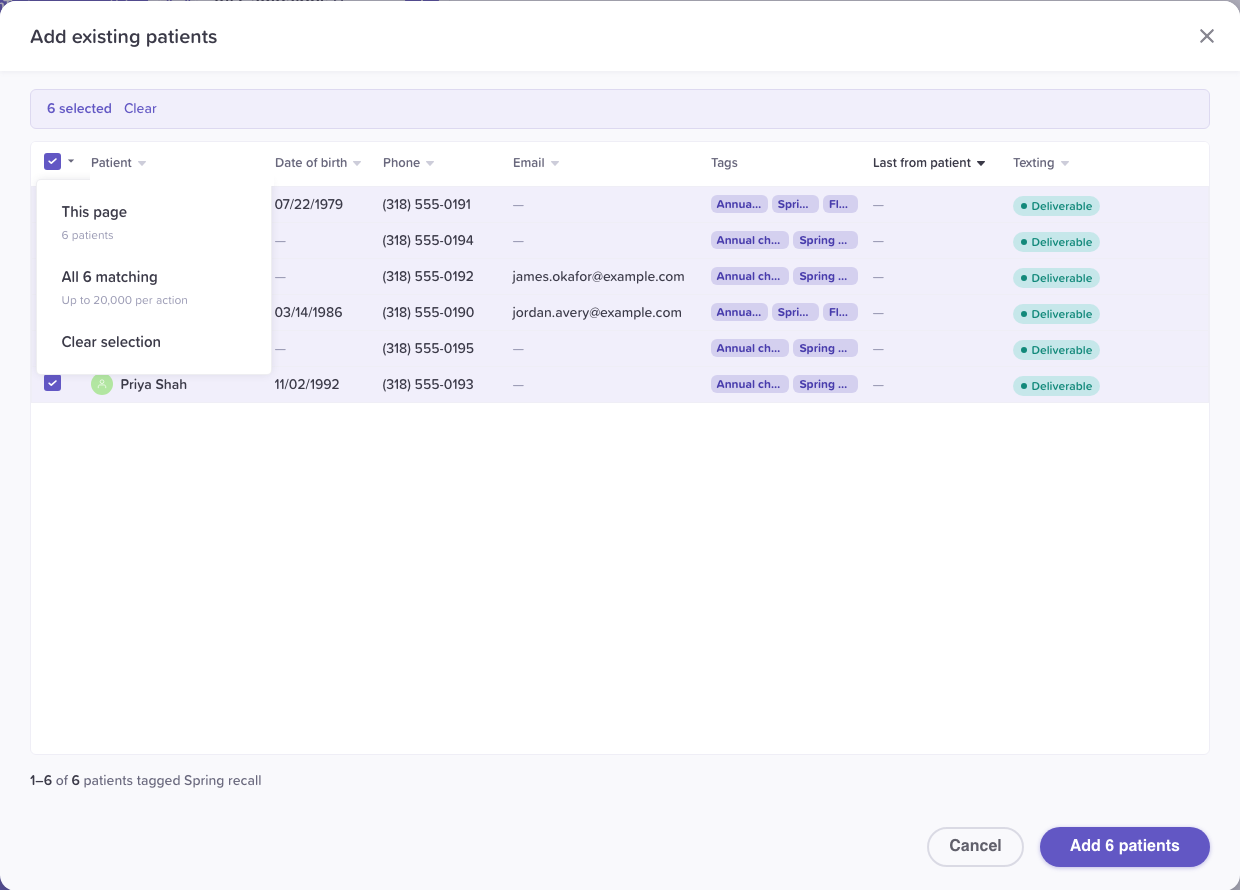Sort by the Patient column header
This screenshot has height=890, width=1240.
pyautogui.click(x=118, y=163)
